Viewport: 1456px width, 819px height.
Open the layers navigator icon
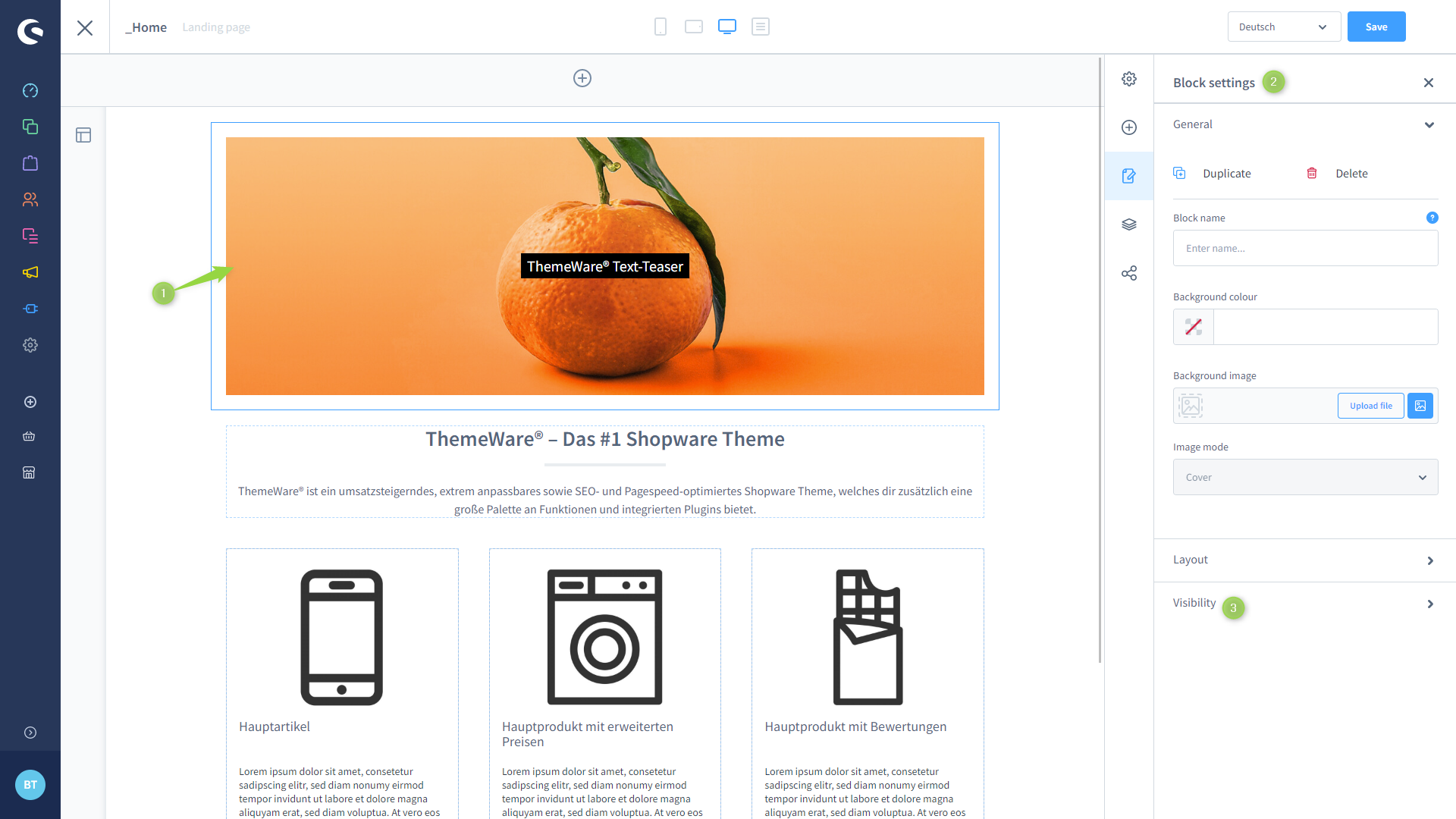point(1129,224)
